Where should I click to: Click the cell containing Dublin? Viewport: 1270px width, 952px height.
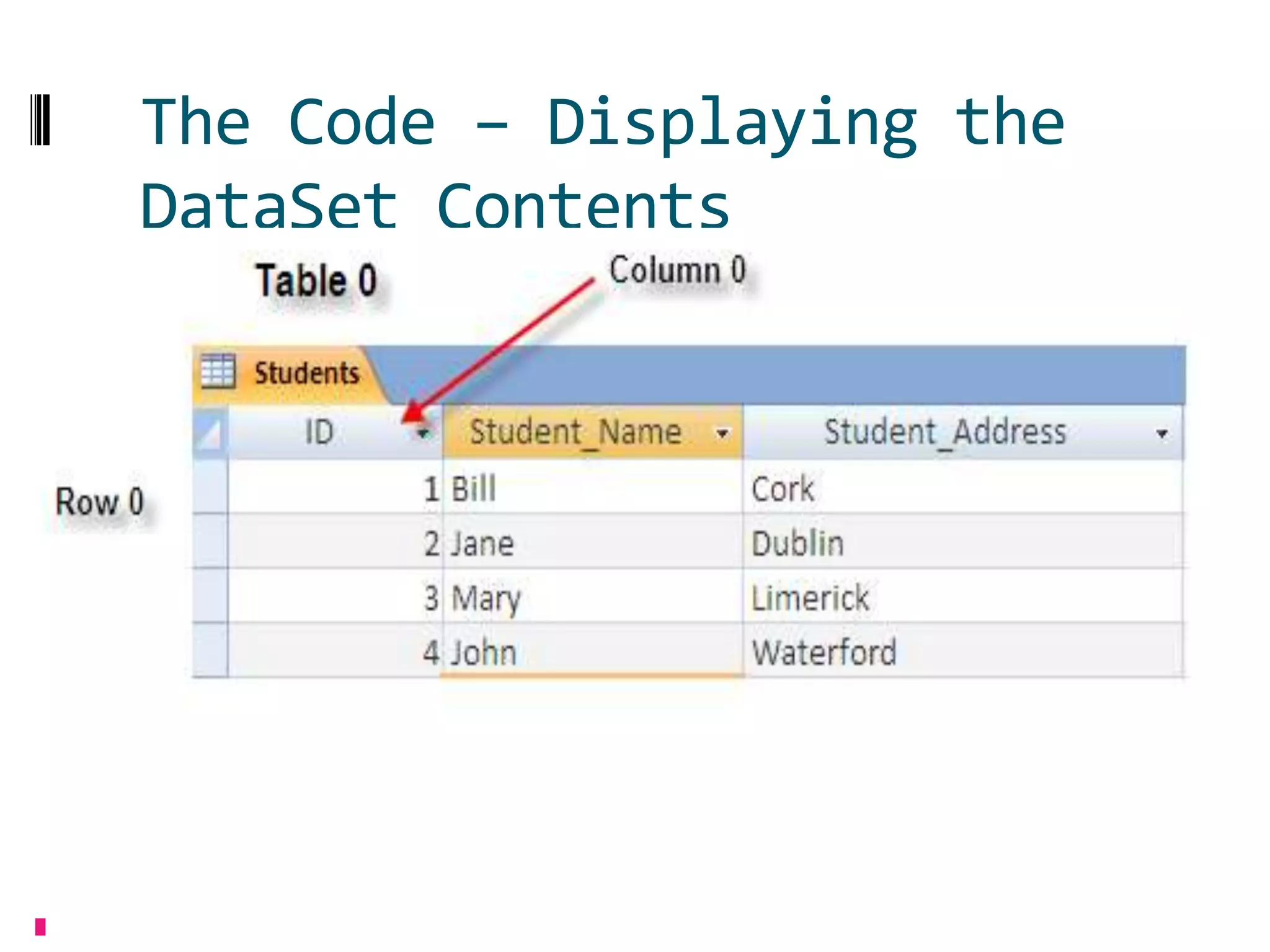[797, 543]
